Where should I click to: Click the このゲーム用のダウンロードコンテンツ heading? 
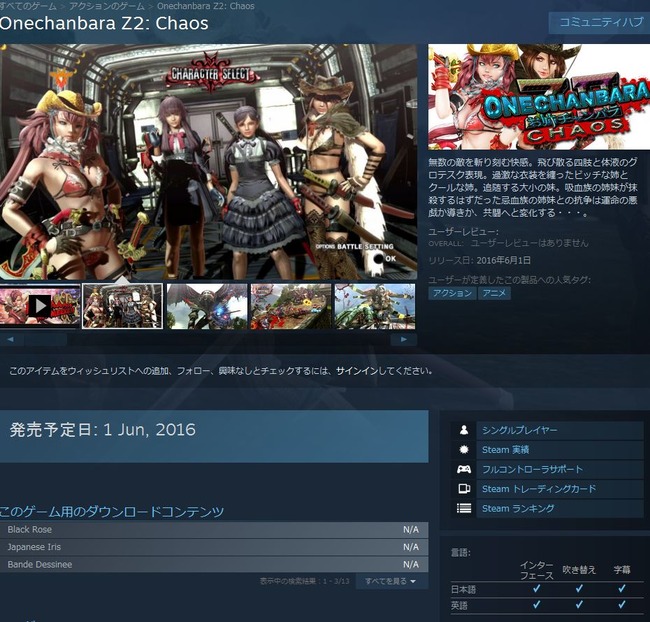tap(112, 511)
